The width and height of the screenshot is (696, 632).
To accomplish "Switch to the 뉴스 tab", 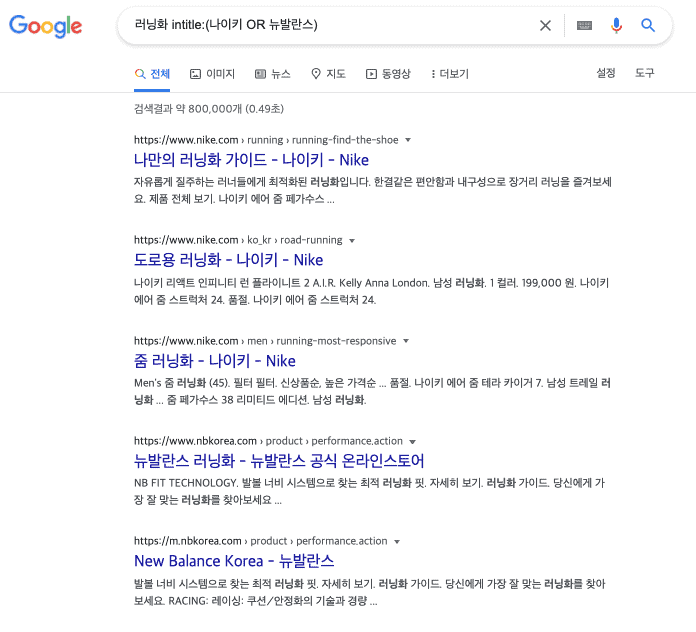I will pos(273,74).
